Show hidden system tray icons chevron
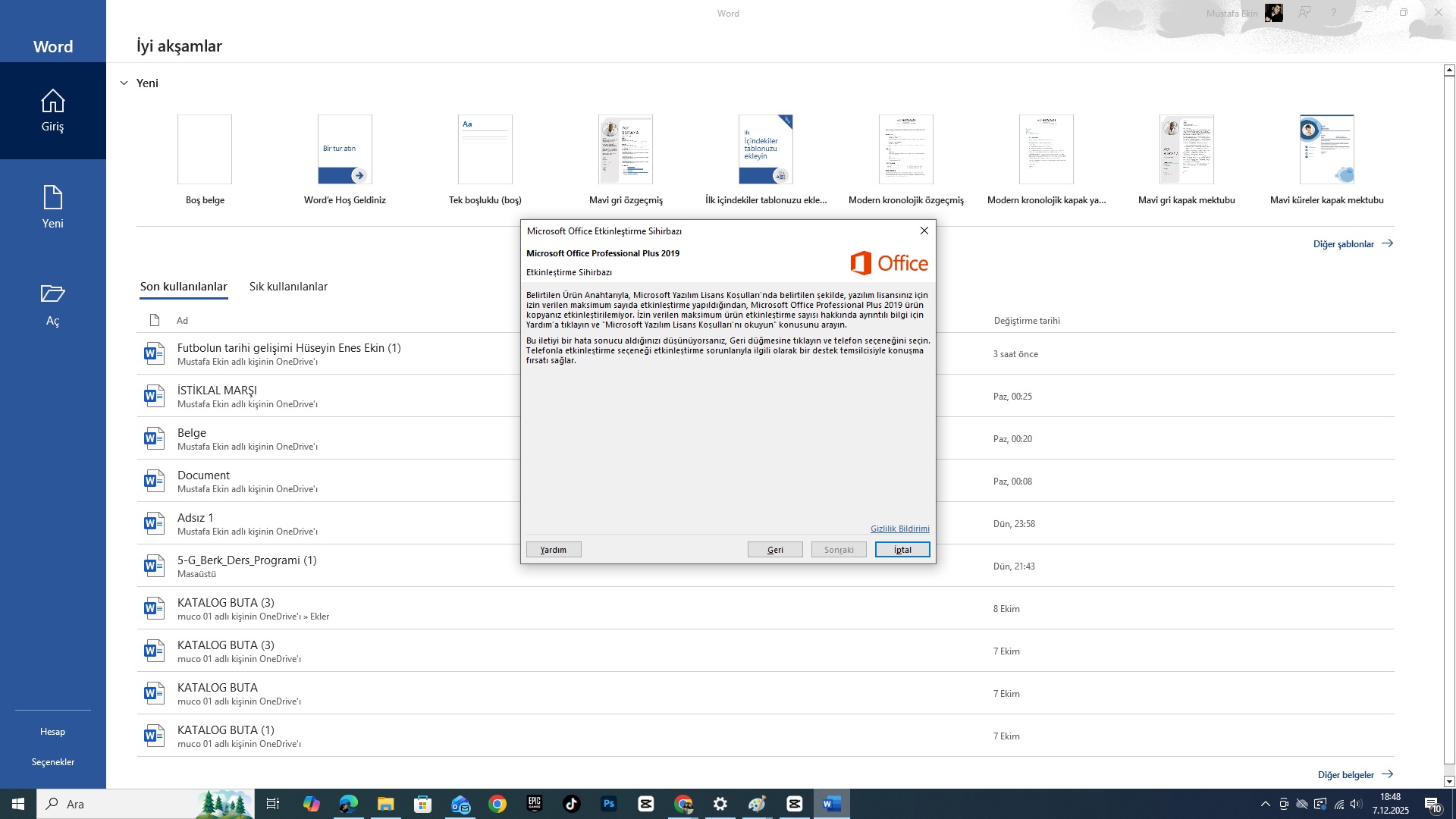 point(1265,804)
